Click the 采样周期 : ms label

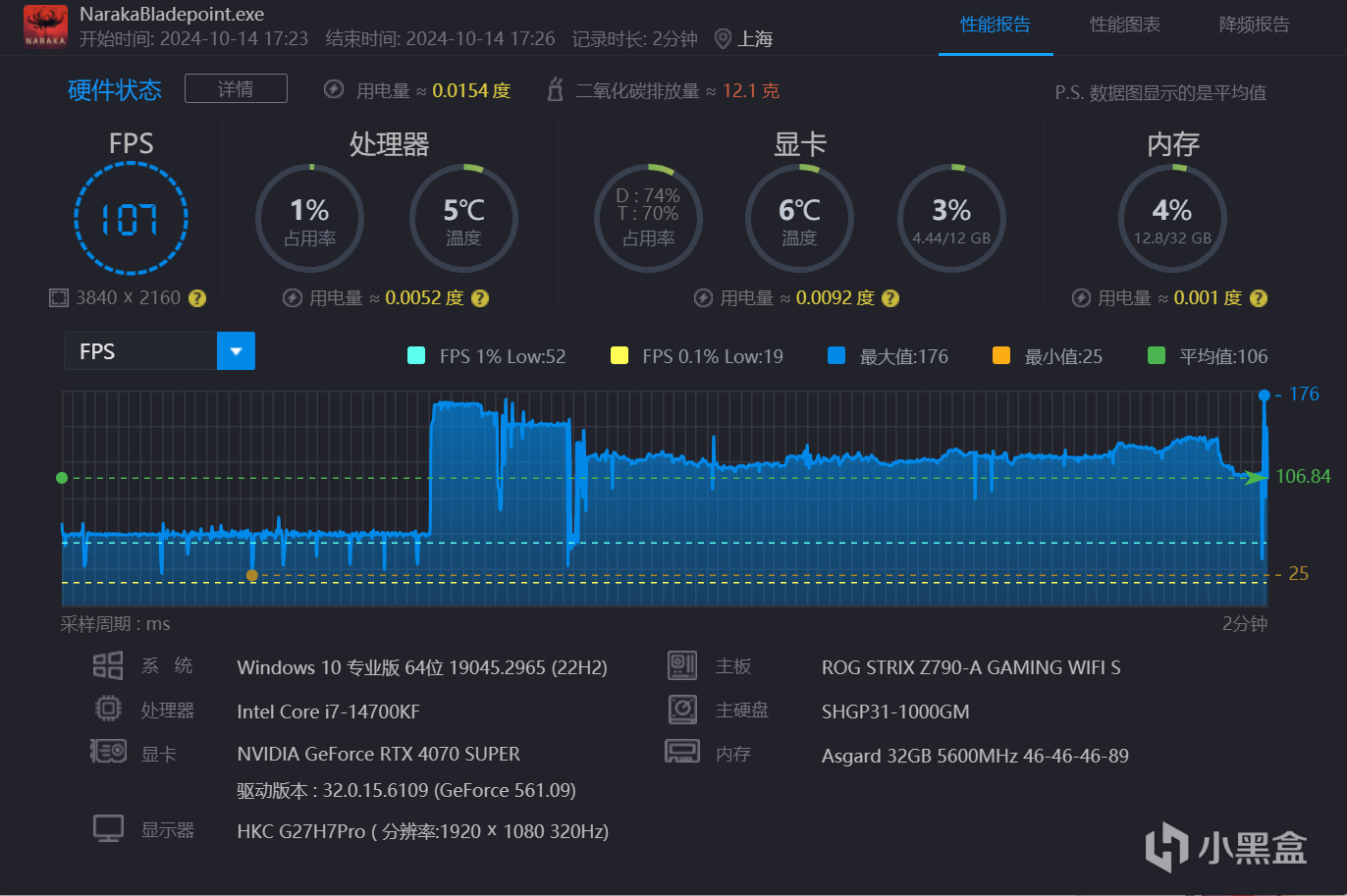tap(116, 624)
